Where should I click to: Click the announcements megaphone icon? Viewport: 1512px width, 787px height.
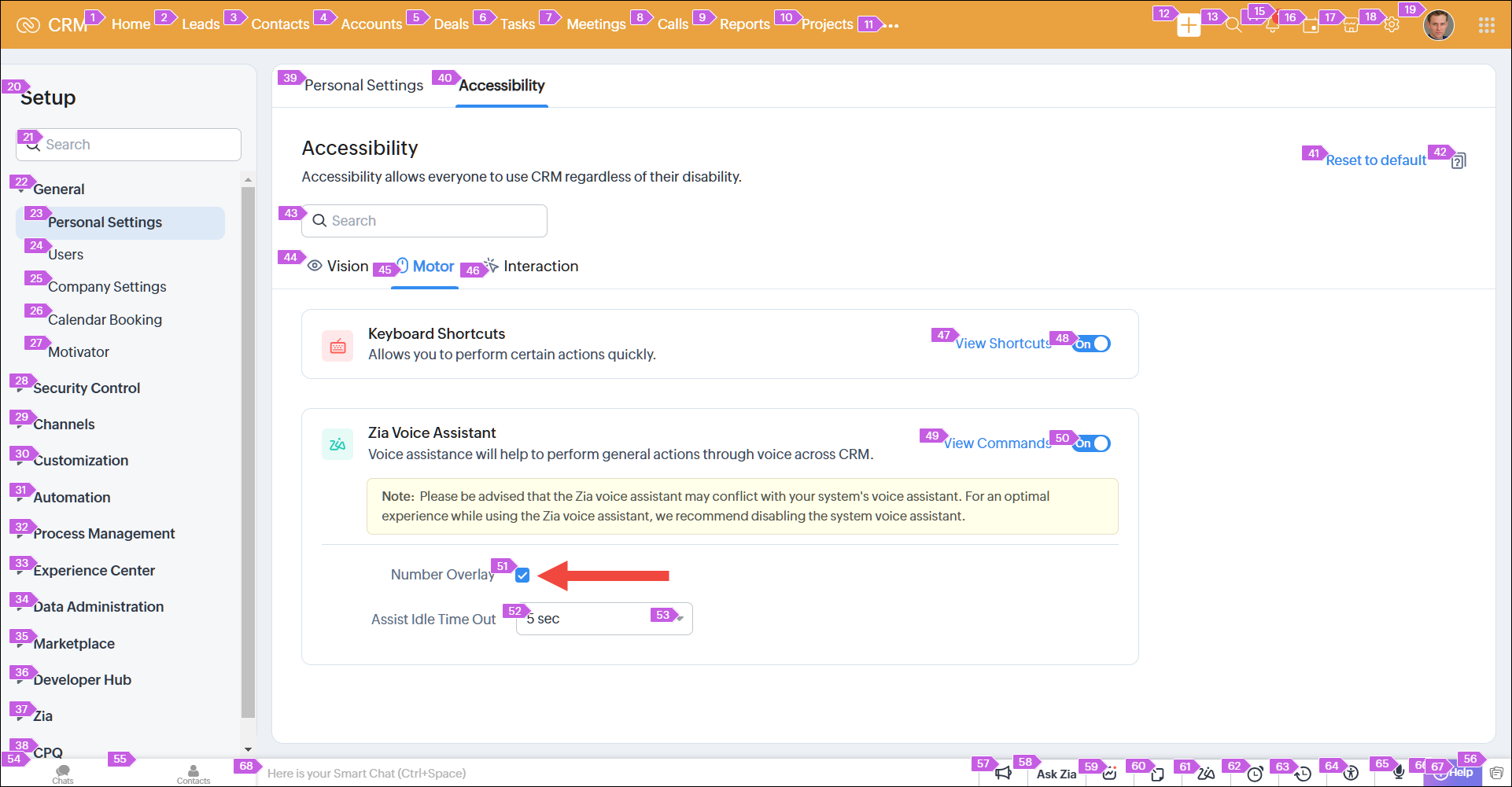[1003, 774]
